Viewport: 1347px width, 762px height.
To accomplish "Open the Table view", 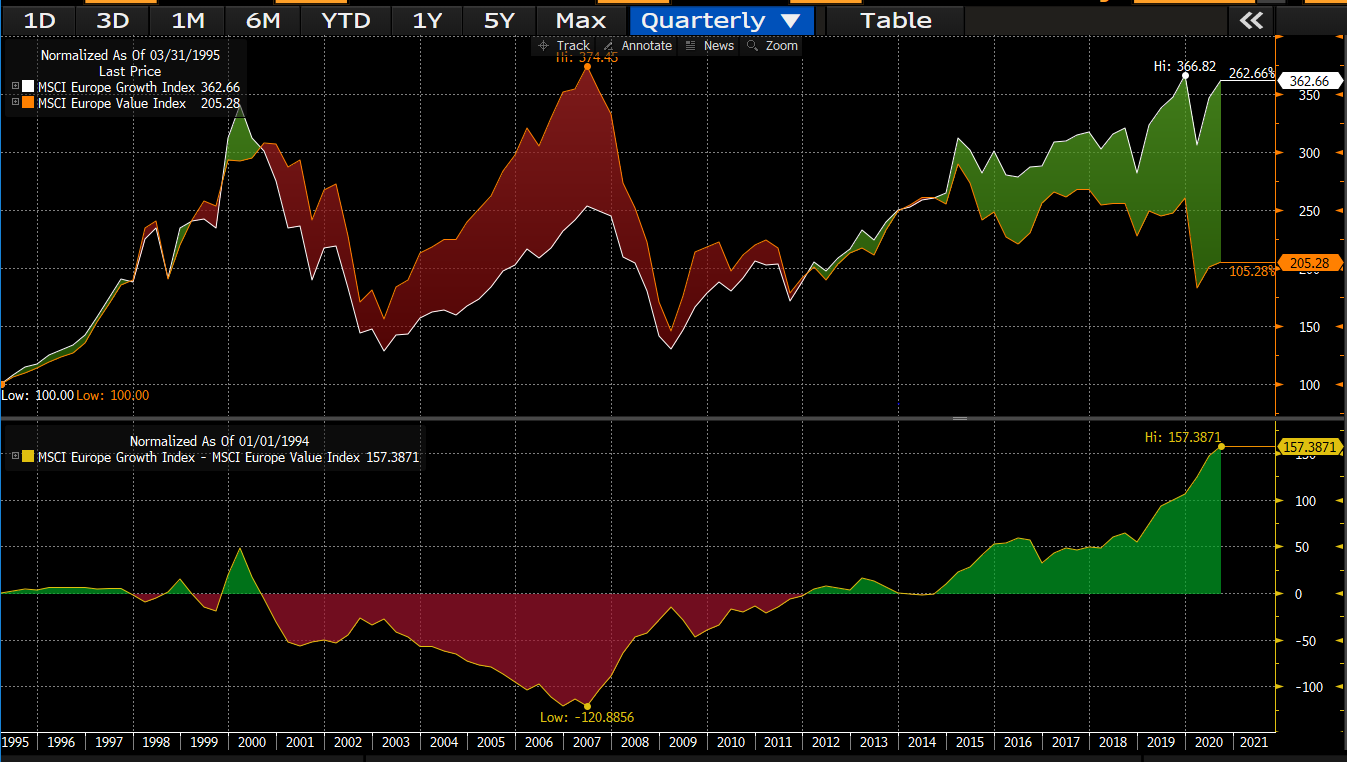I will pos(896,20).
